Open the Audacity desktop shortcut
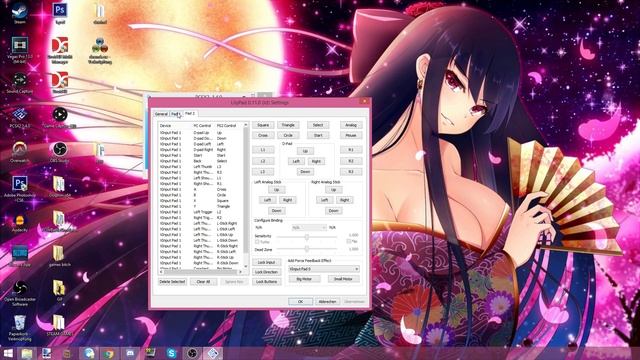The image size is (640, 360). pos(20,224)
